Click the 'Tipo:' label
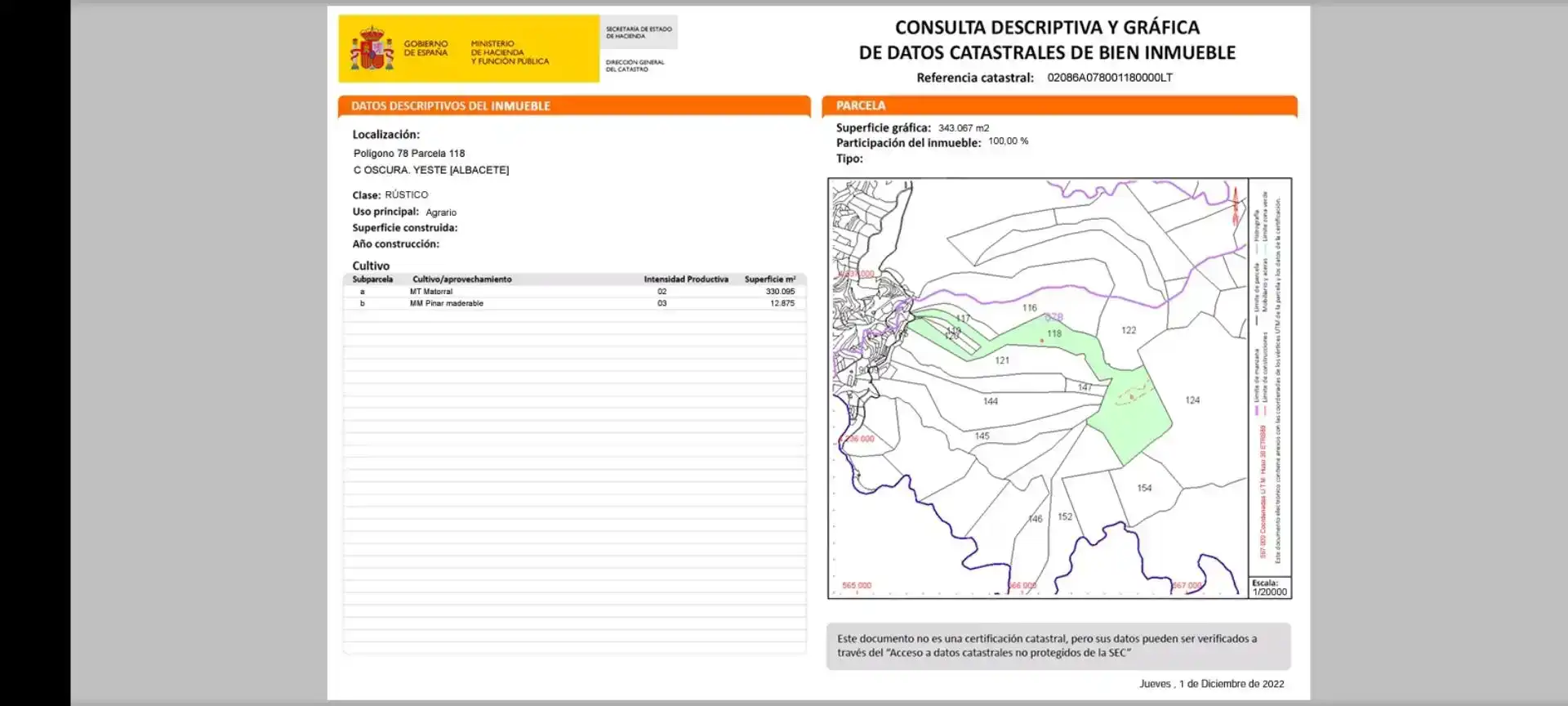Image resolution: width=1568 pixels, height=706 pixels. pyautogui.click(x=849, y=159)
